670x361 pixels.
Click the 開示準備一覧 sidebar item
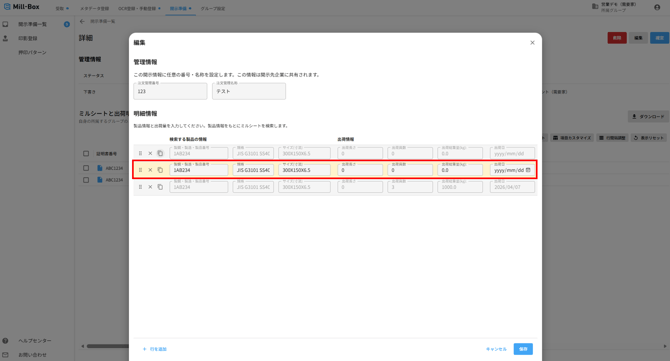(32, 24)
